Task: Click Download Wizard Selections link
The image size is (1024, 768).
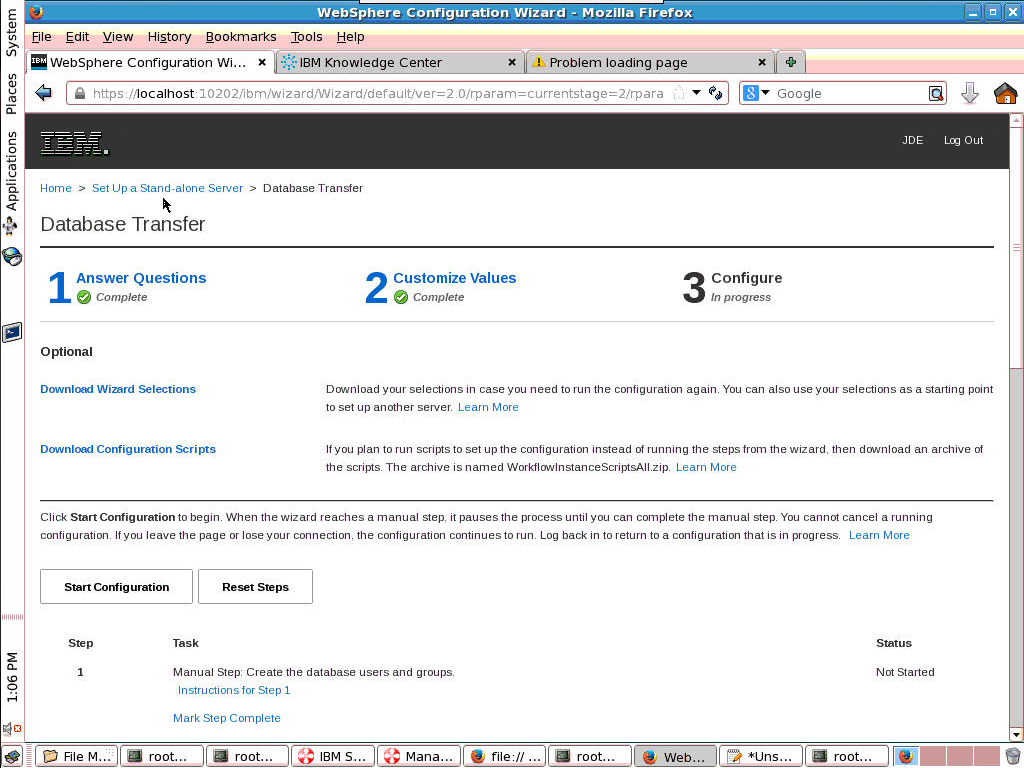Action: click(x=118, y=389)
